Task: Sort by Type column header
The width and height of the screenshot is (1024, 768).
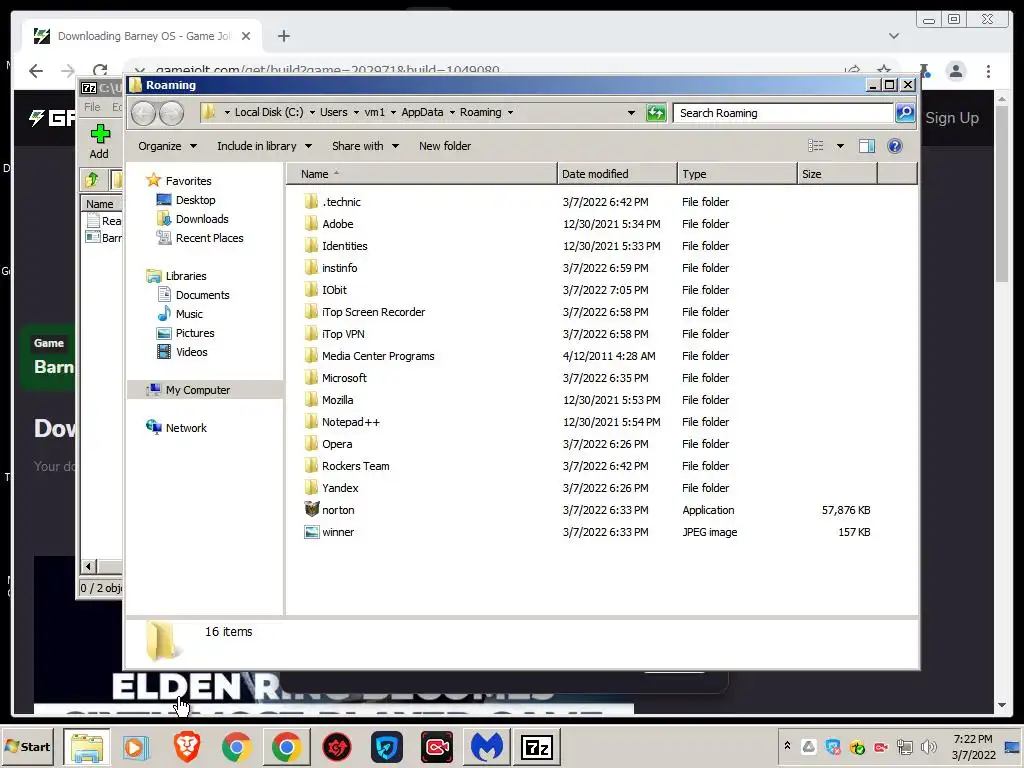Action: point(737,174)
